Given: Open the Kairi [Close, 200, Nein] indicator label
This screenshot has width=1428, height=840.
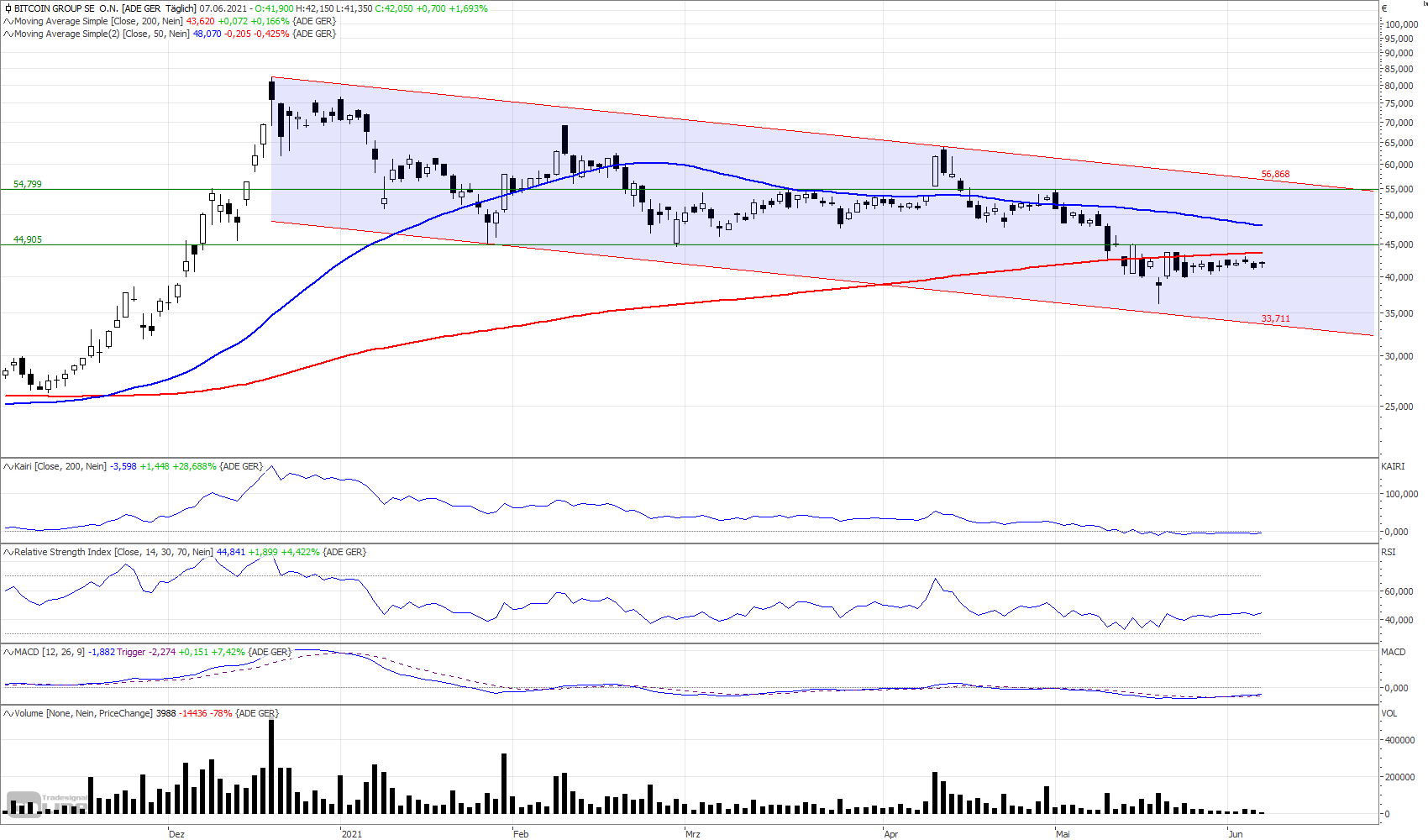Looking at the screenshot, I should [60, 466].
